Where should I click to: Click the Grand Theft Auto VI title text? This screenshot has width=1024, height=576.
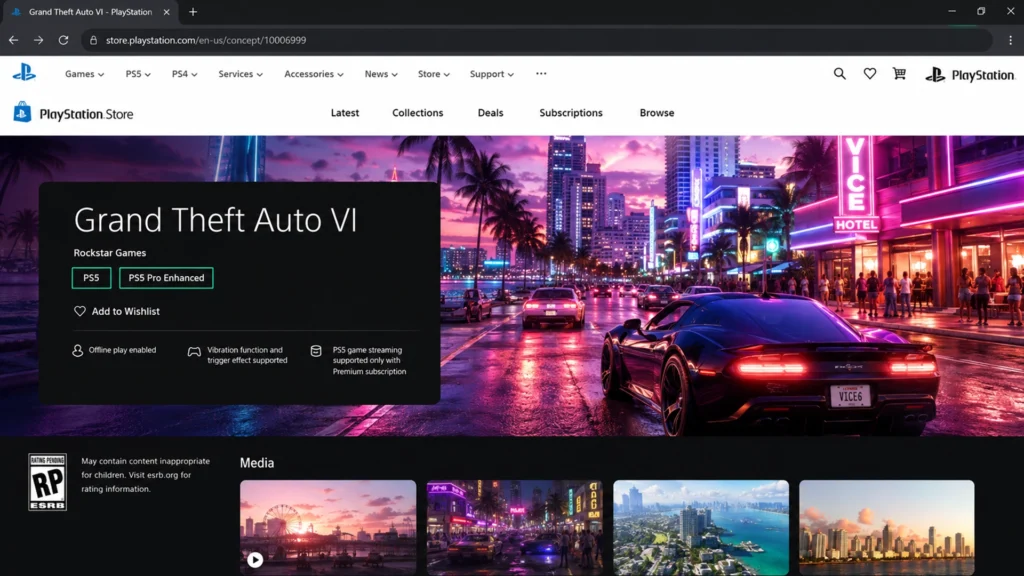click(x=215, y=220)
